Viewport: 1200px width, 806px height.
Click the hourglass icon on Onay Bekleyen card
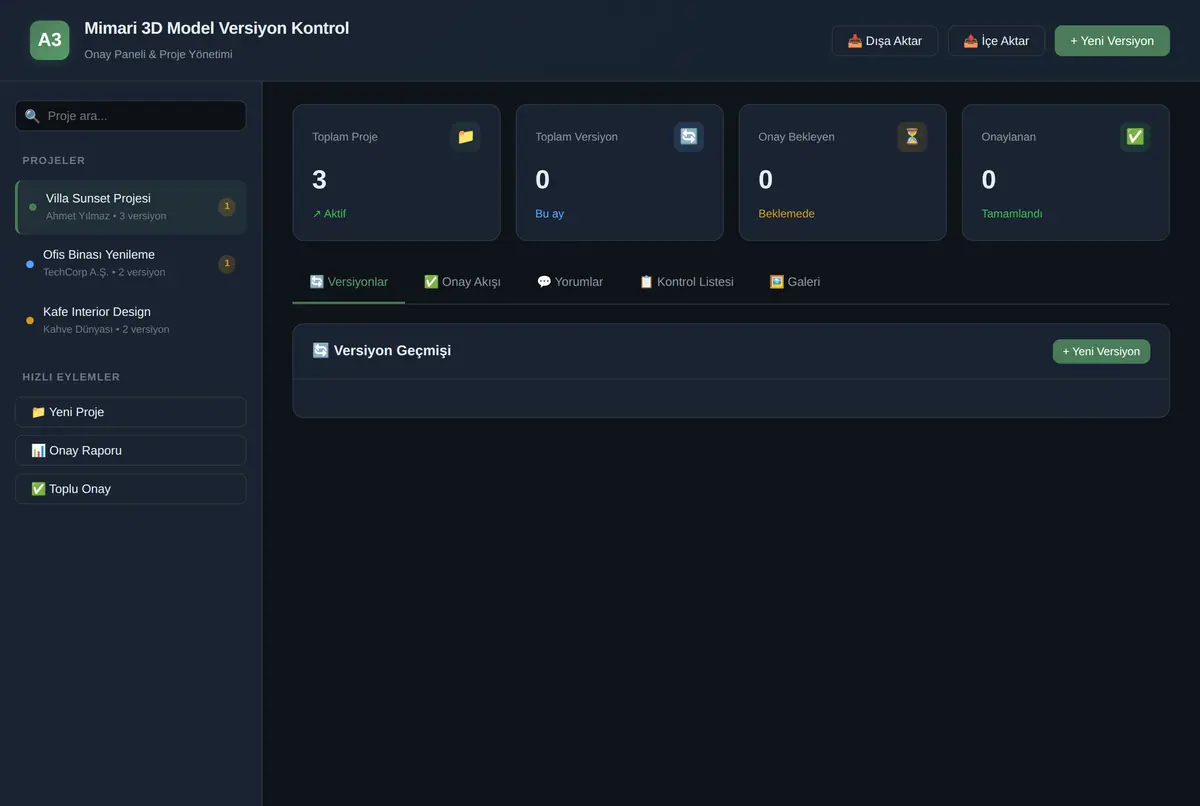point(912,137)
